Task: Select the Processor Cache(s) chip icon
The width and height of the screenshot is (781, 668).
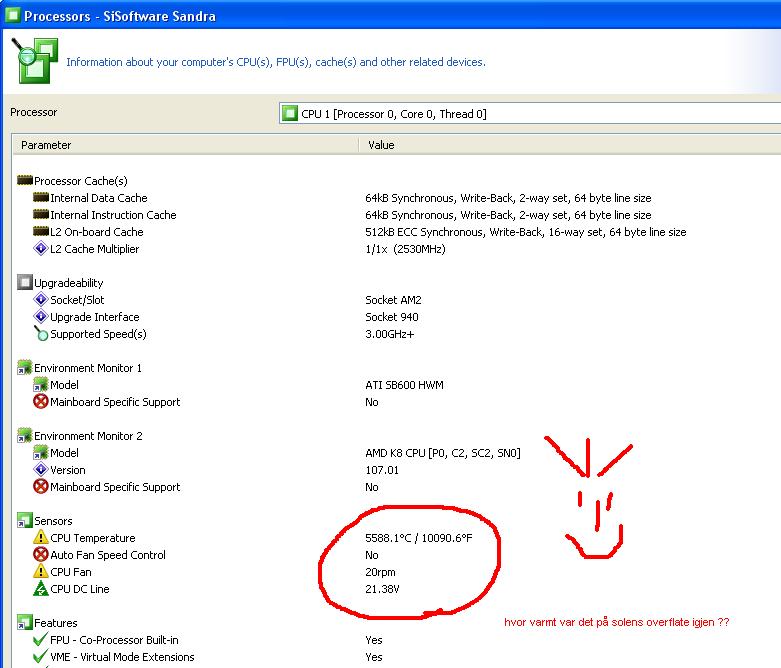Action: coord(25,180)
